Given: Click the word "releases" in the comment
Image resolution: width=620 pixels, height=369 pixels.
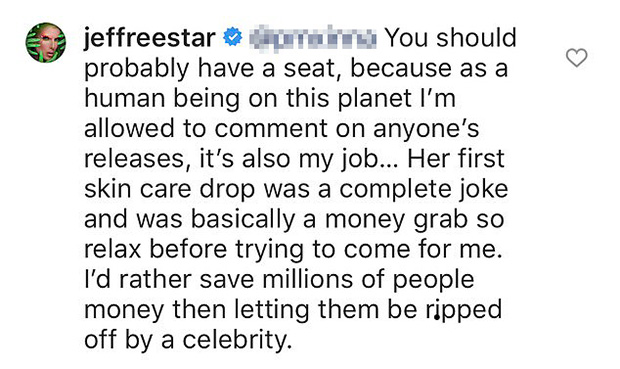Looking at the screenshot, I should (x=134, y=159).
